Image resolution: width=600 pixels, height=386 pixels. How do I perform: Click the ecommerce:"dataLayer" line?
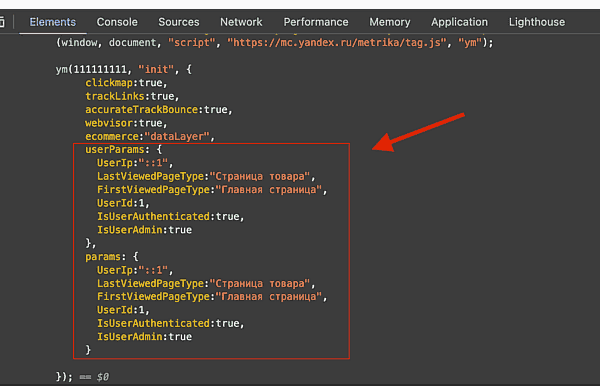[150, 137]
